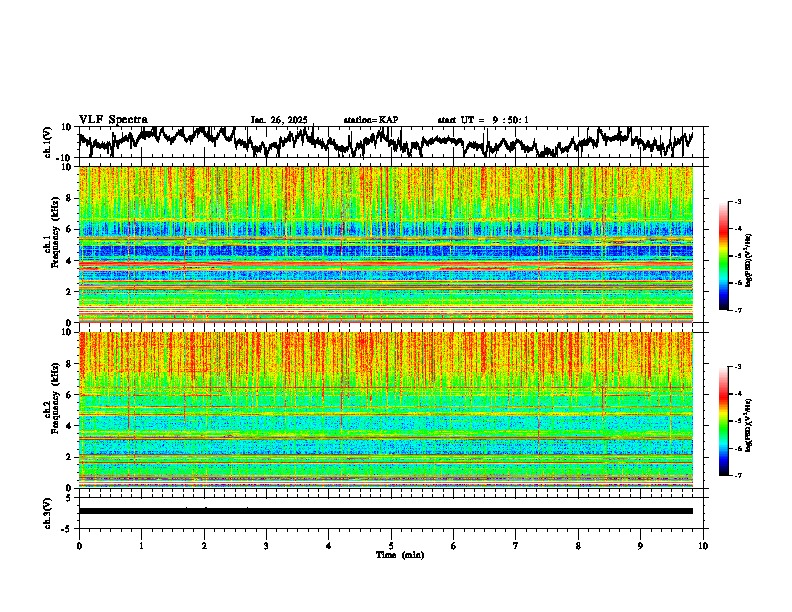Click time axis tick label "3"
This screenshot has height=612, width=792.
[266, 546]
